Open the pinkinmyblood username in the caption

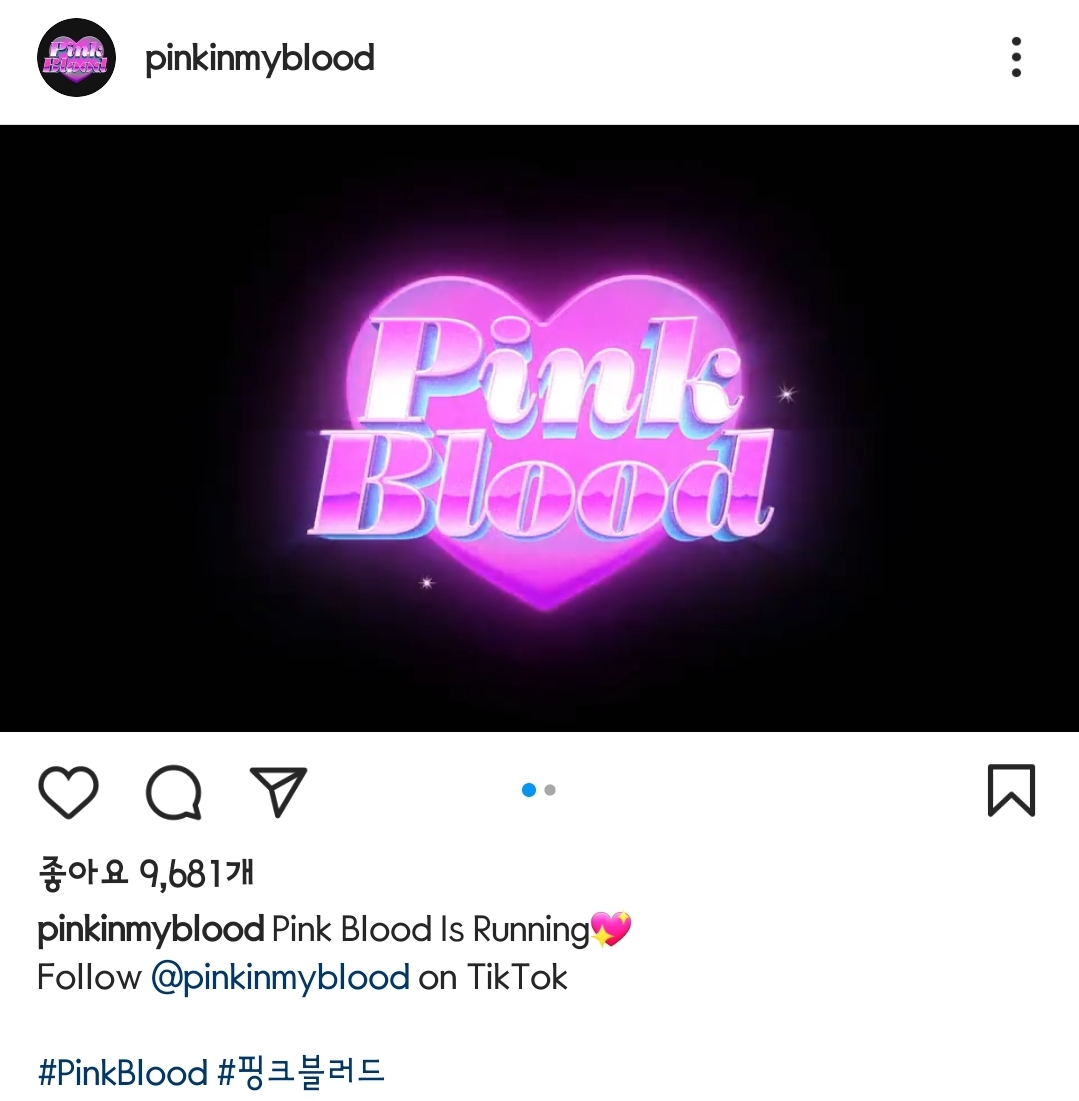coord(150,930)
